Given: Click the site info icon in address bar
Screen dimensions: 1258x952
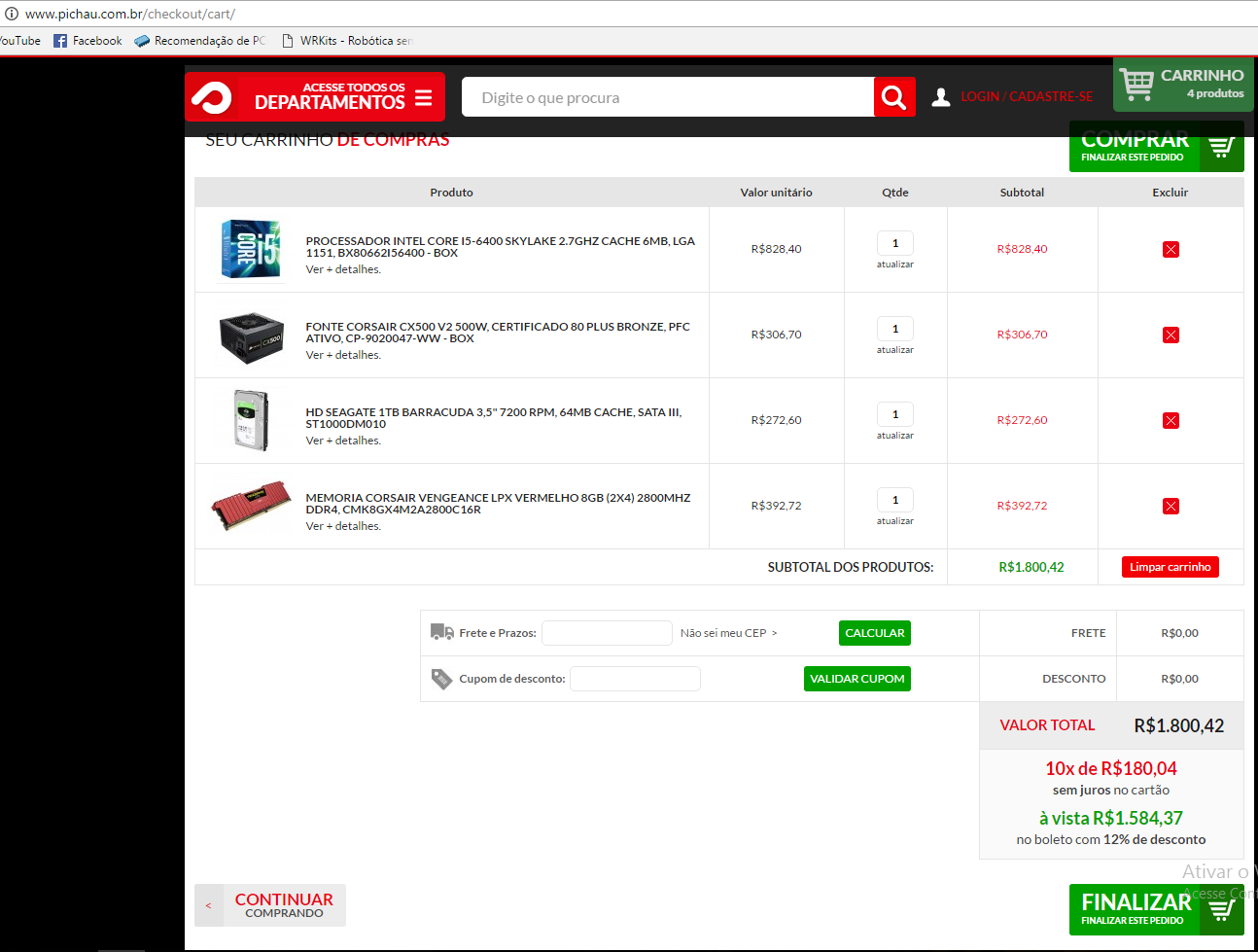Looking at the screenshot, I should pyautogui.click(x=12, y=14).
